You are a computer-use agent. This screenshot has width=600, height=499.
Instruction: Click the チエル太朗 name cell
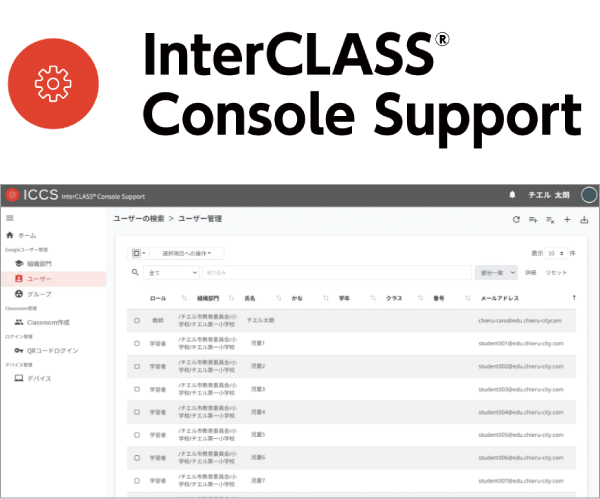[x=261, y=320]
